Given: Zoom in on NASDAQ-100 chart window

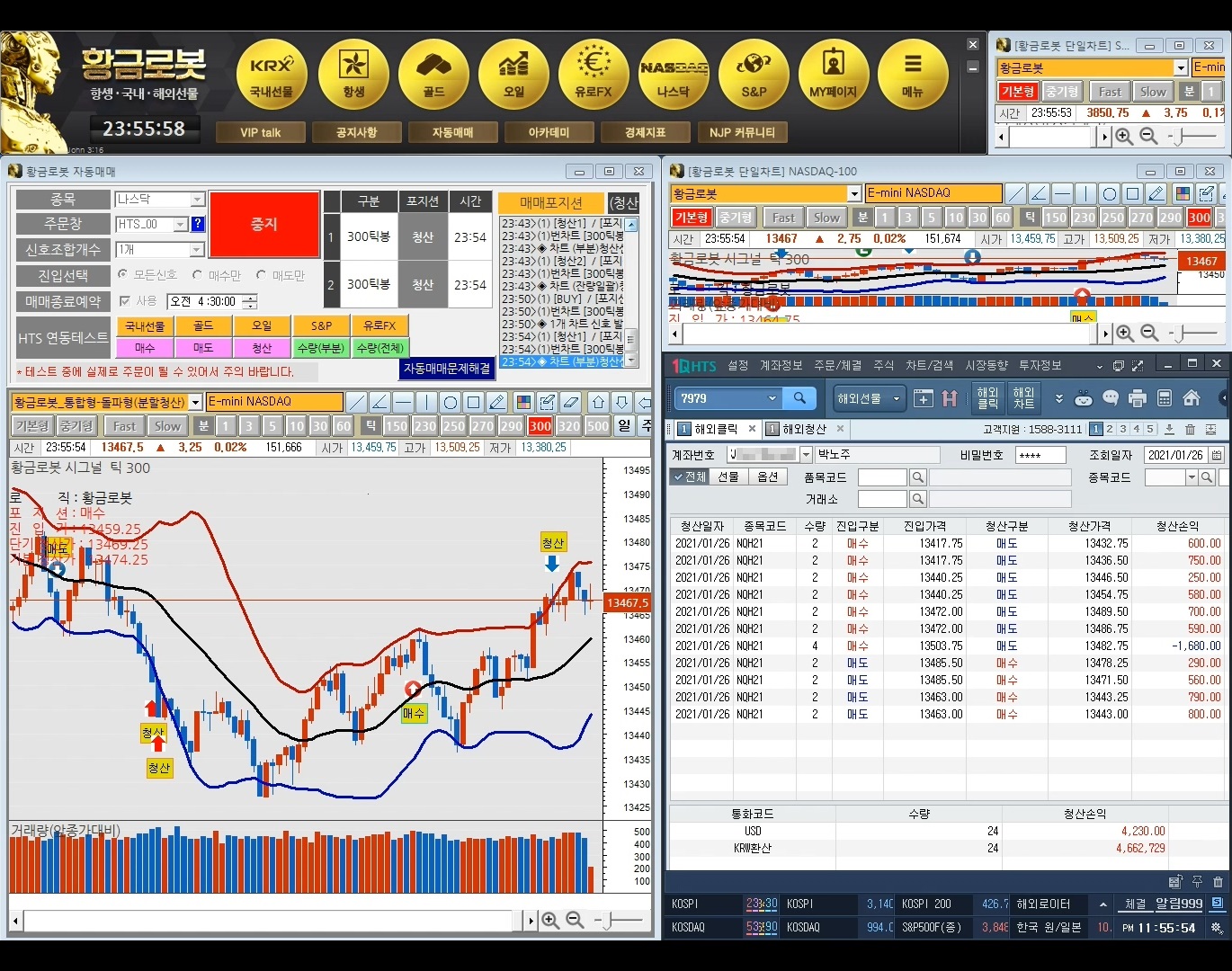Looking at the screenshot, I should tap(1125, 334).
